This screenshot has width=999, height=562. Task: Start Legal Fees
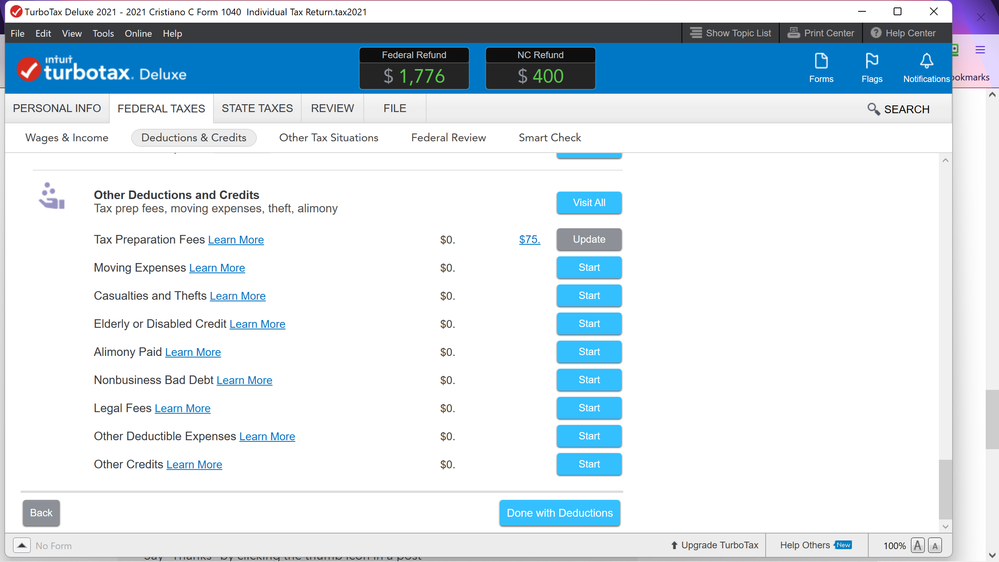point(589,408)
